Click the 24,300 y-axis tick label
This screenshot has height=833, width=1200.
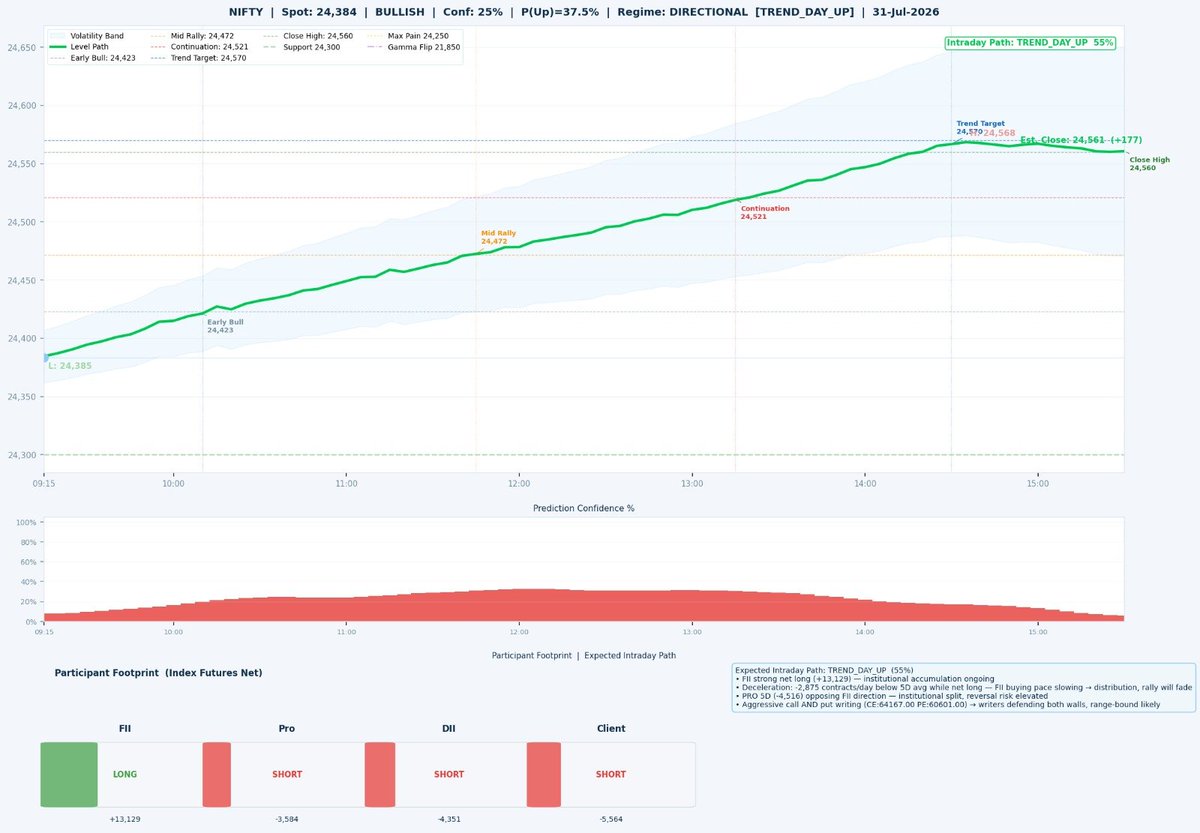tap(22, 455)
